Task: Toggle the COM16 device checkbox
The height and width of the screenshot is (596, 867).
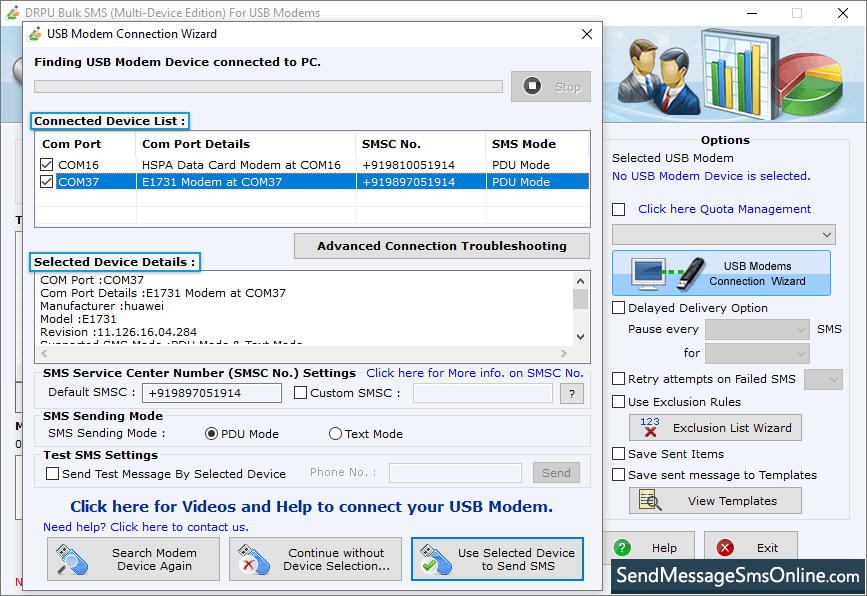Action: click(47, 165)
